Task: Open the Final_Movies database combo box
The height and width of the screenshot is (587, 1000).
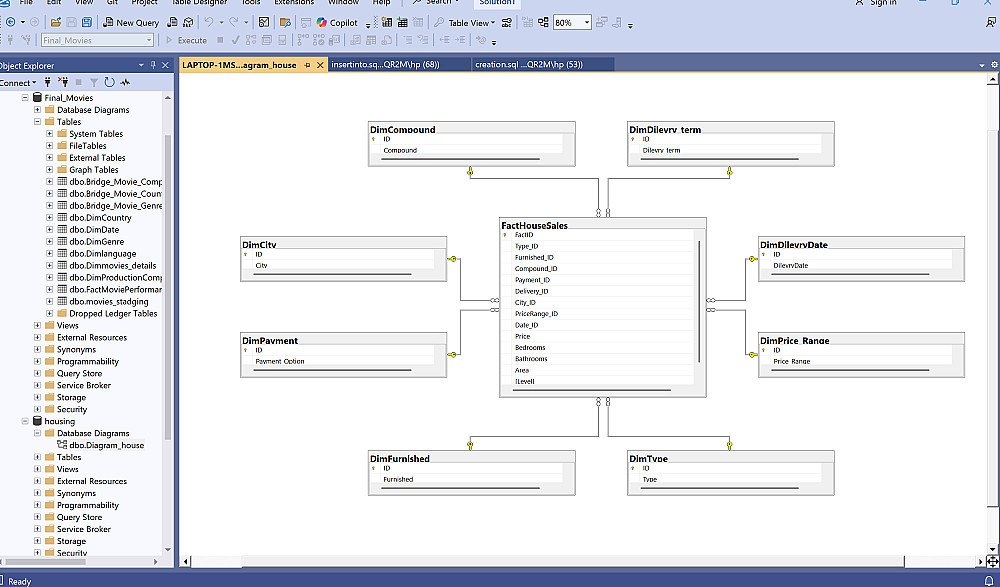Action: [98, 40]
